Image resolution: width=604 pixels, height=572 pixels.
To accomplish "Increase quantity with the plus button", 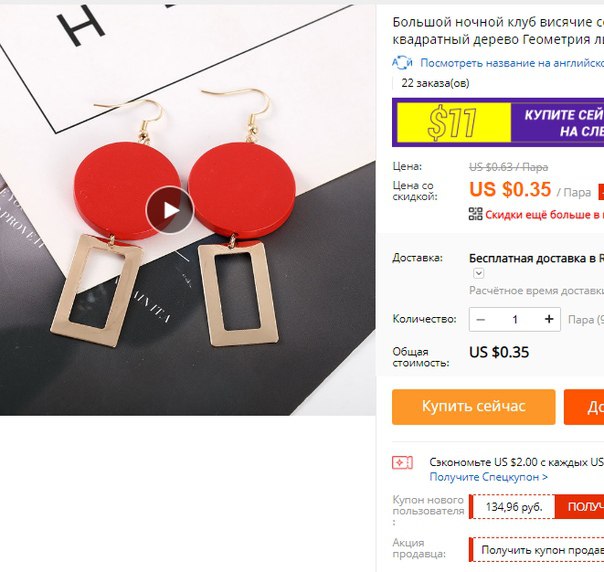I will click(549, 319).
